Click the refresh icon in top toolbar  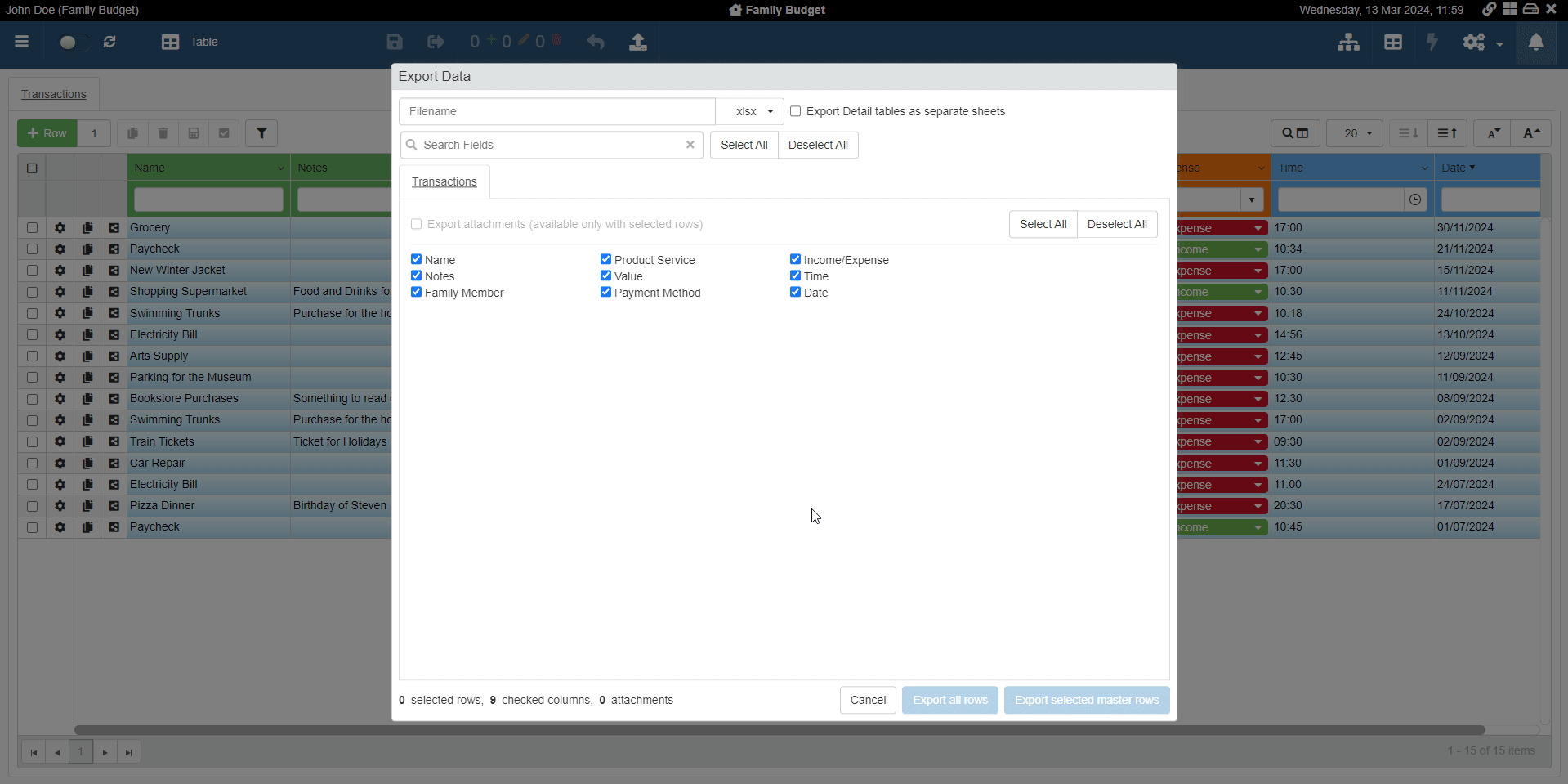(109, 42)
